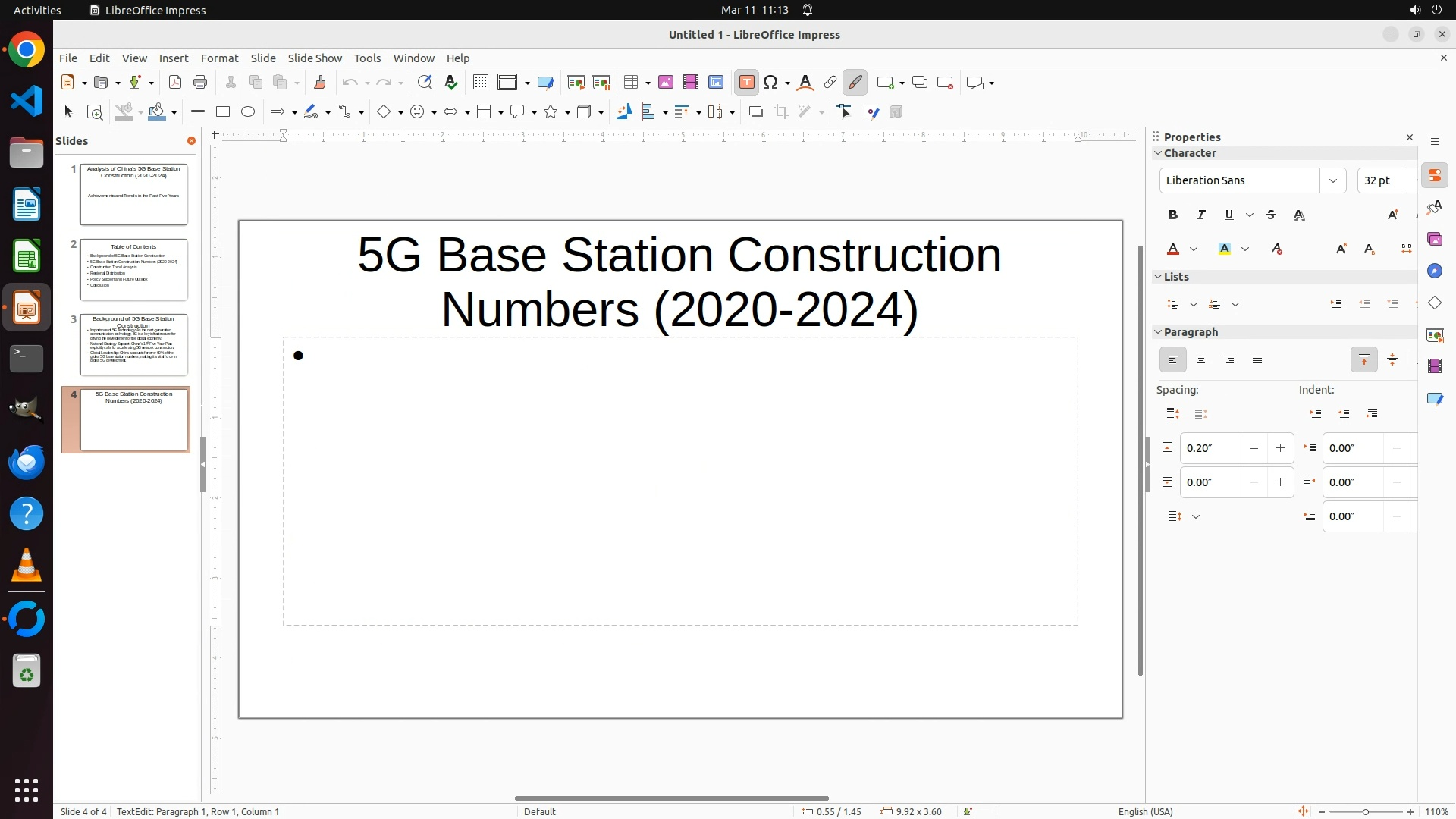Toggle Bold in the Character panel
The height and width of the screenshot is (819, 1456).
1173,215
